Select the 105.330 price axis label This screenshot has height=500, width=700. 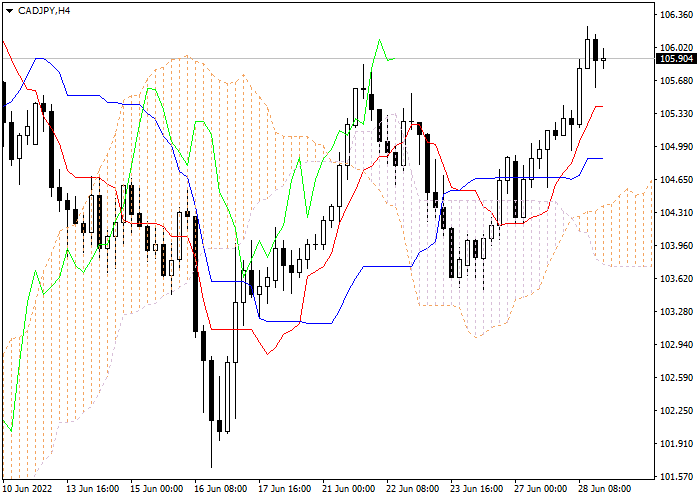click(x=676, y=113)
